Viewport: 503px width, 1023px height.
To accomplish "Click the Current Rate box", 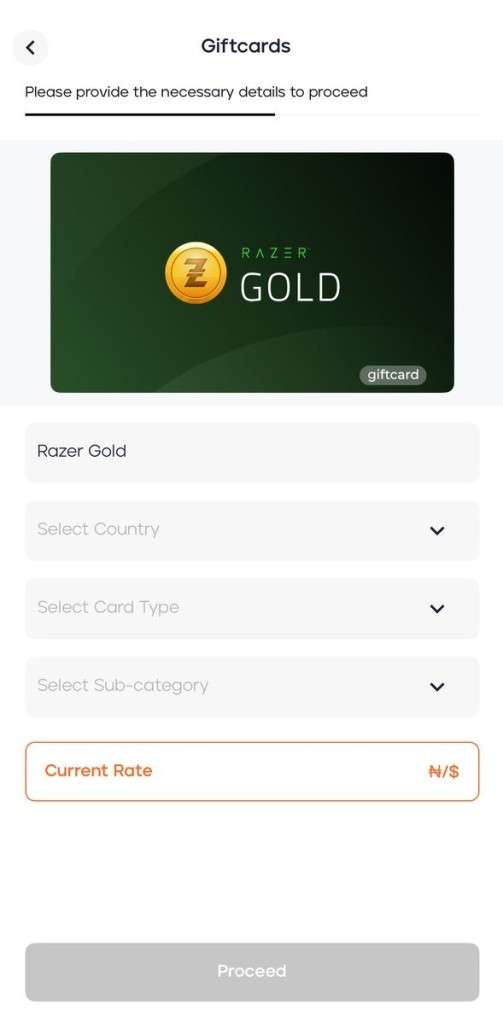I will [x=252, y=771].
